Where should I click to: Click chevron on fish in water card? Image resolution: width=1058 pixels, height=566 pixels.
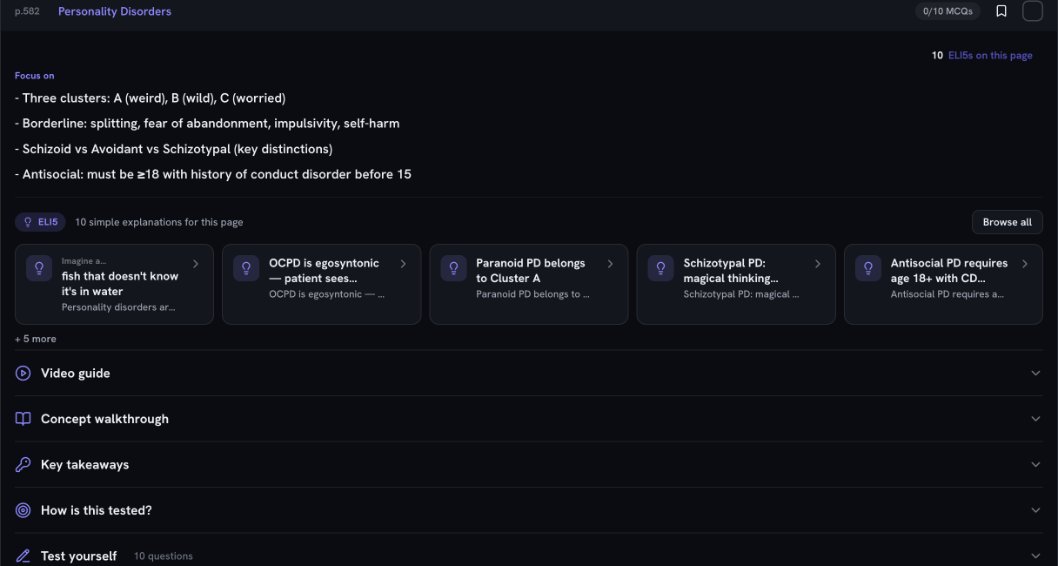pos(196,264)
